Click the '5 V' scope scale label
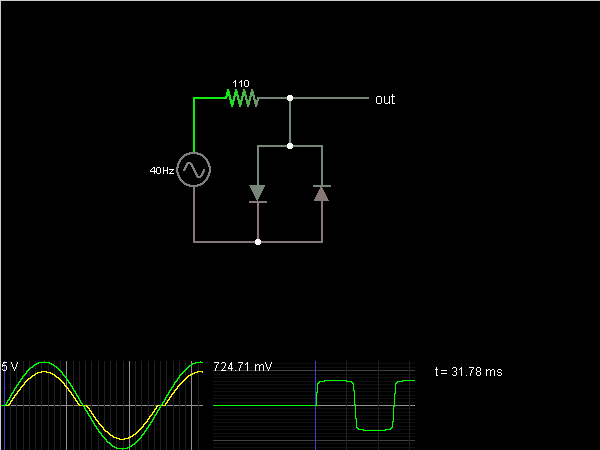 click(10, 367)
